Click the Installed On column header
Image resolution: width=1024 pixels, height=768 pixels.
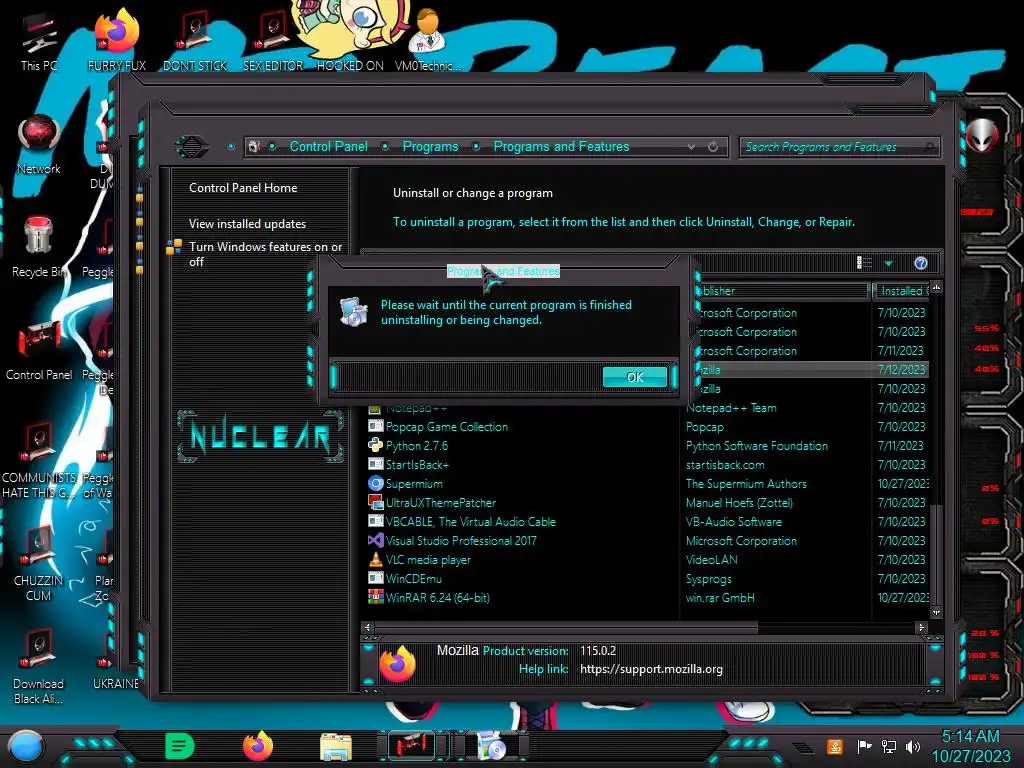point(902,291)
